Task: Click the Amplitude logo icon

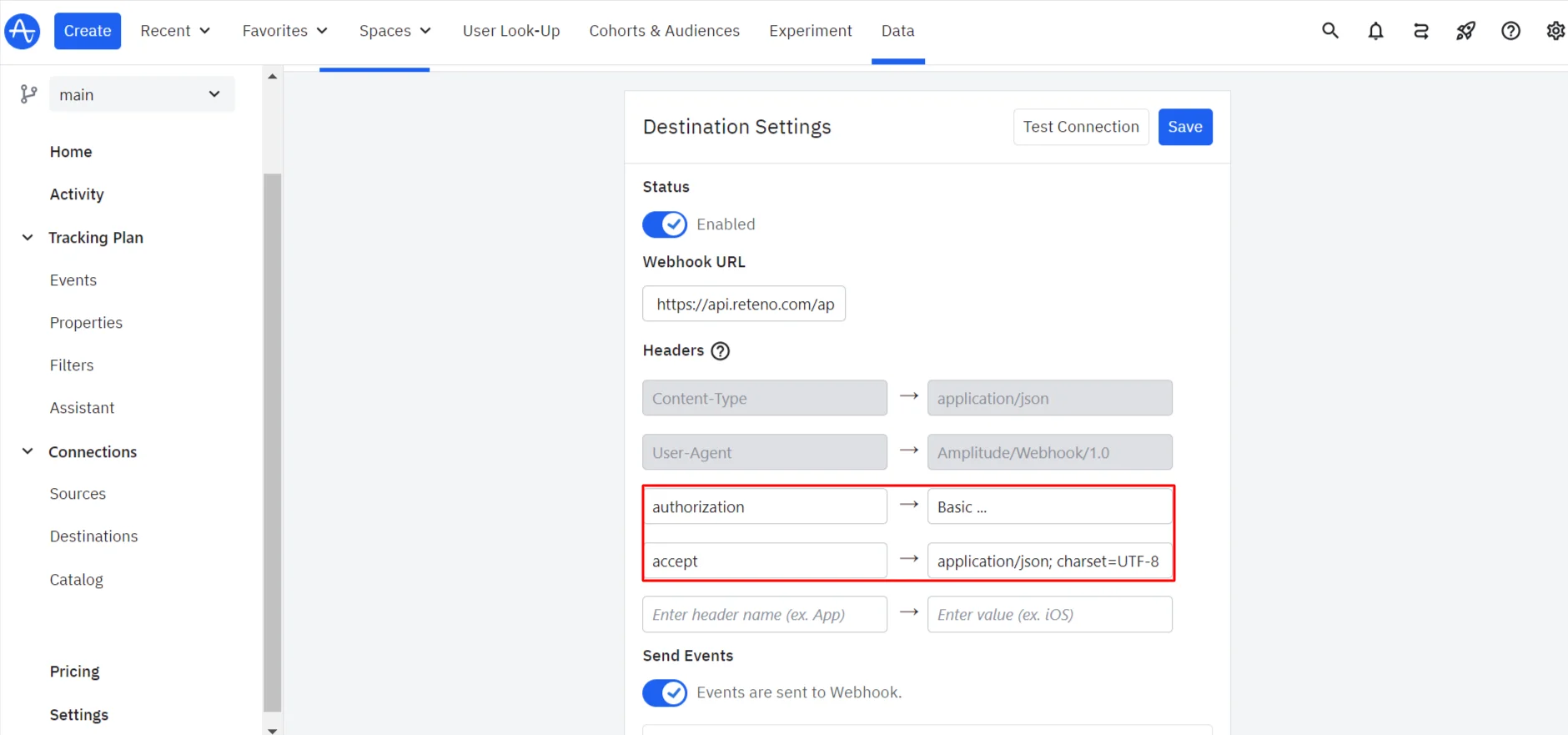Action: [x=23, y=32]
